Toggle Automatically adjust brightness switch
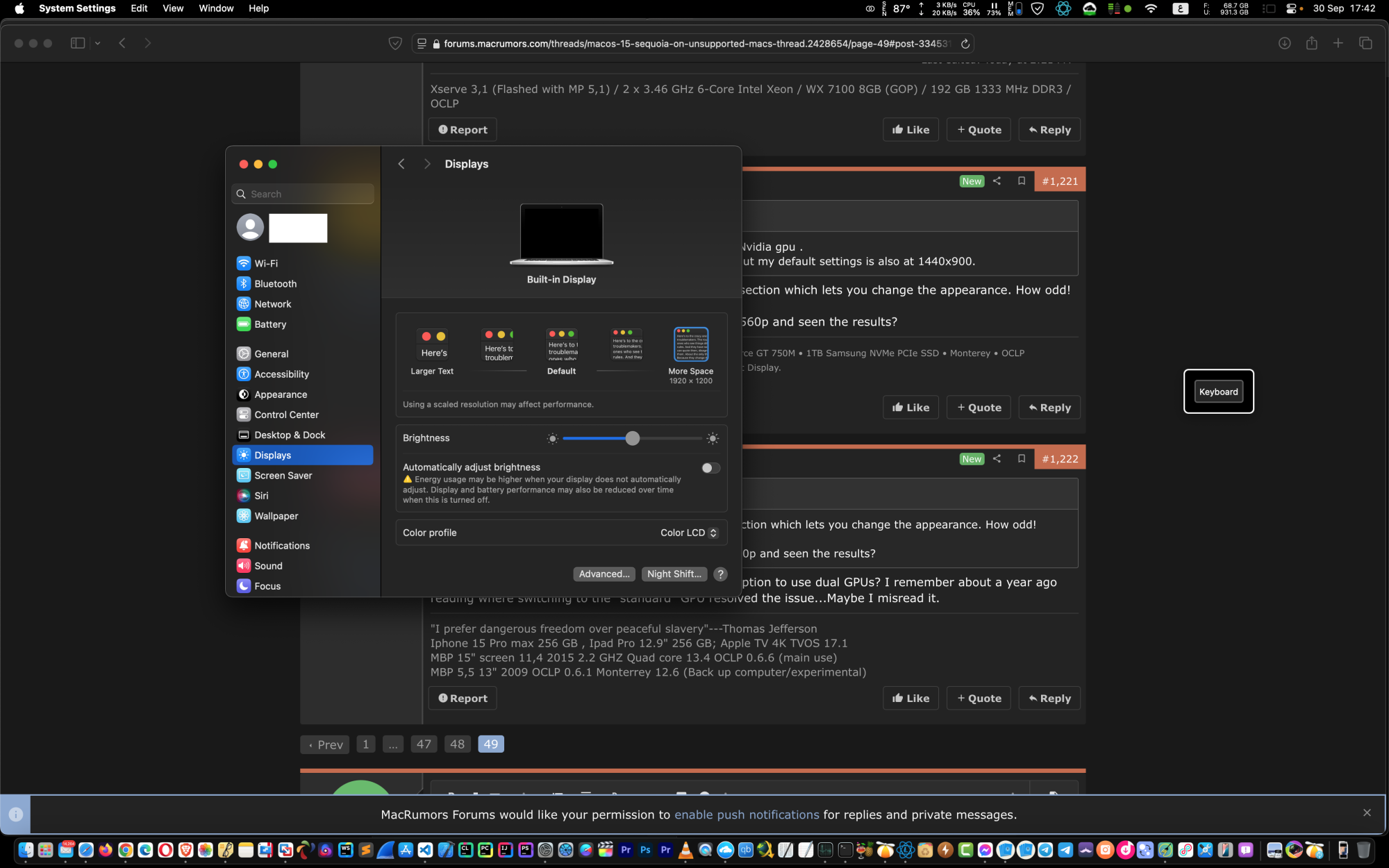The height and width of the screenshot is (868, 1389). (x=710, y=468)
